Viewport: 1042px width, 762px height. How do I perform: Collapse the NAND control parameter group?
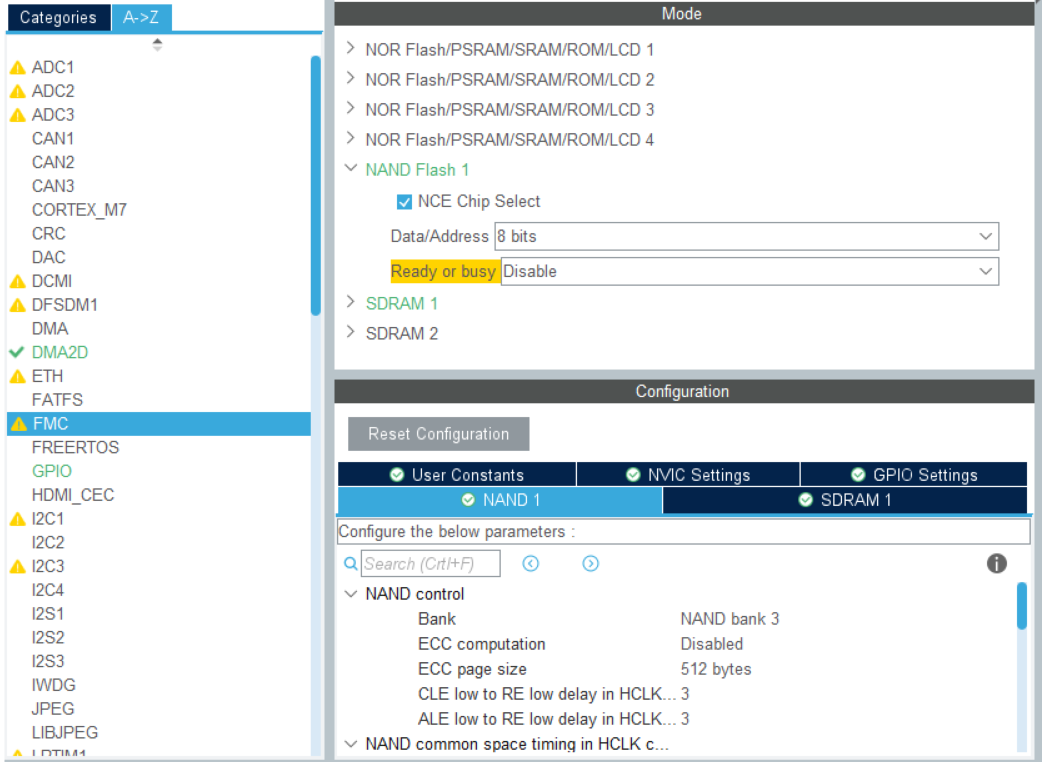coord(351,593)
